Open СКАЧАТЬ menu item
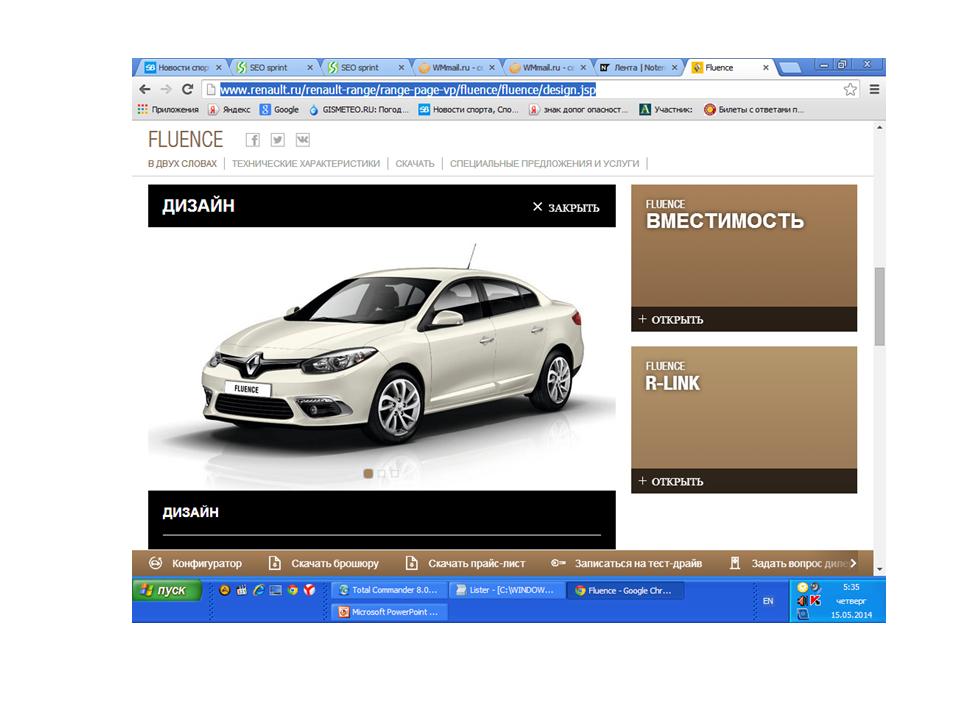This screenshot has width=960, height=720. 414,163
